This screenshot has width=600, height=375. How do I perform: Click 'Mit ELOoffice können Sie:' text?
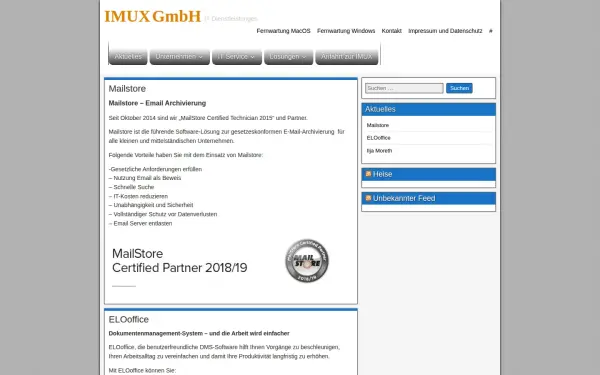(x=142, y=370)
